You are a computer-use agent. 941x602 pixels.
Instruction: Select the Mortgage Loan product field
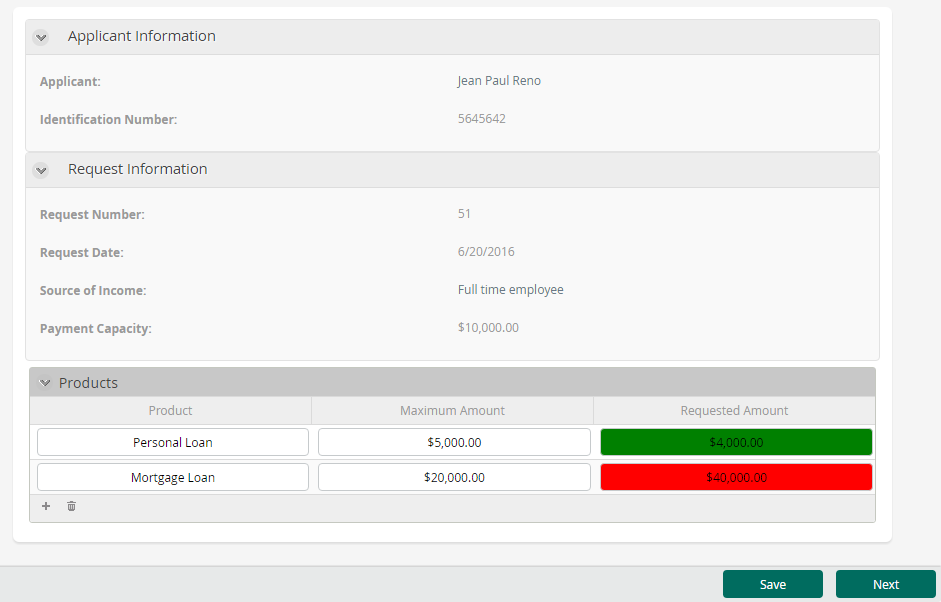click(x=173, y=477)
